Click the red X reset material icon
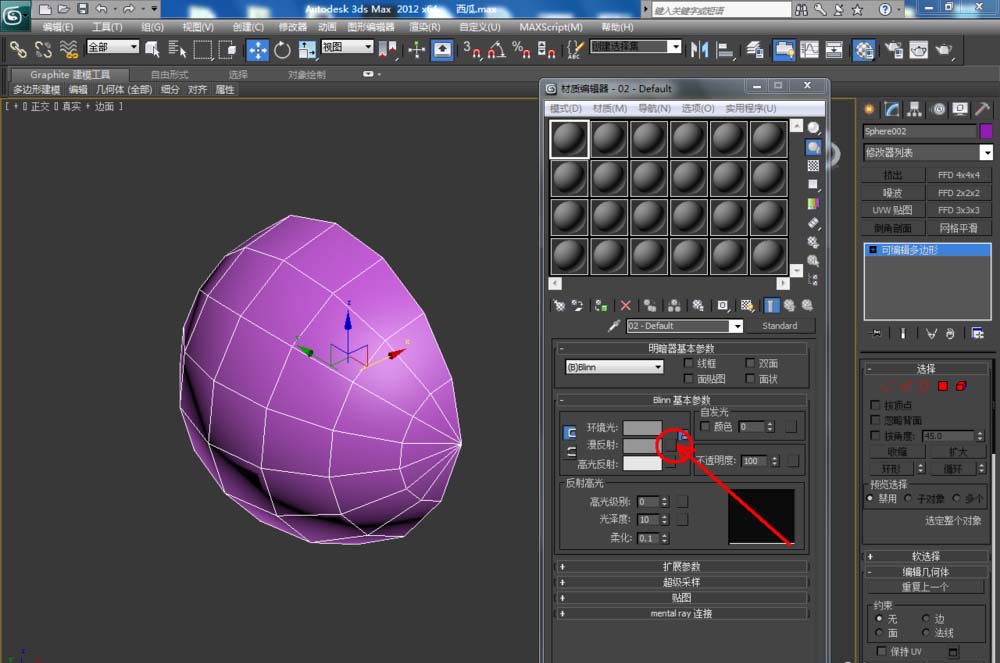Viewport: 1000px width, 663px height. point(626,305)
